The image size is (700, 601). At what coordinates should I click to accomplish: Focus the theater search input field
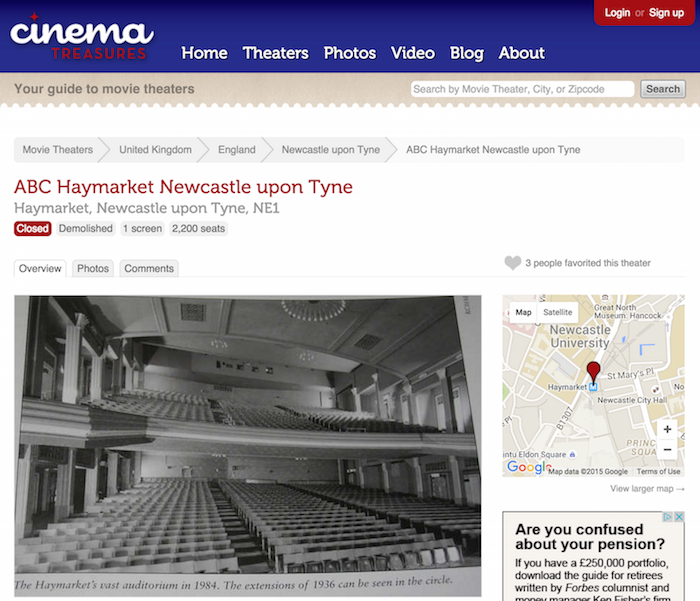[x=522, y=89]
